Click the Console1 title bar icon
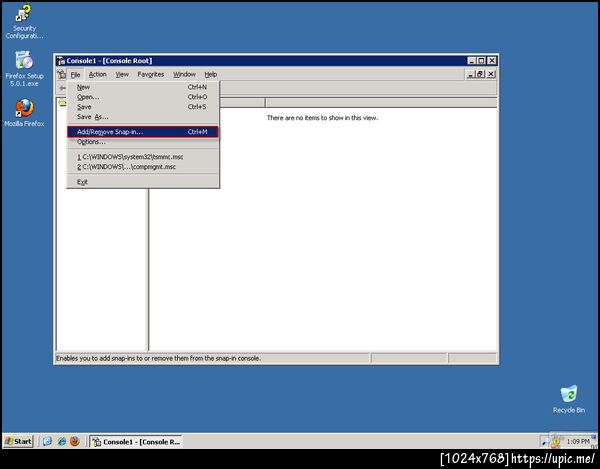 click(x=61, y=61)
